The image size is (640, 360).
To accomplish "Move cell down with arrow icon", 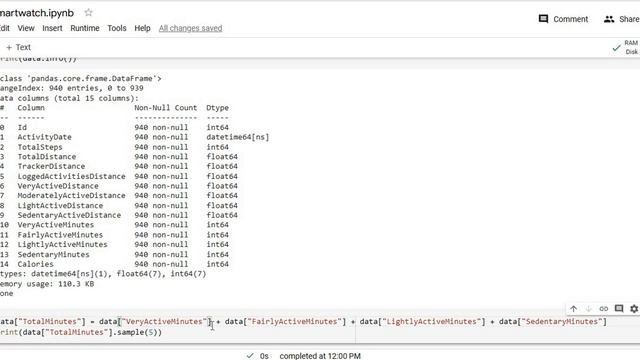I will tap(588, 309).
